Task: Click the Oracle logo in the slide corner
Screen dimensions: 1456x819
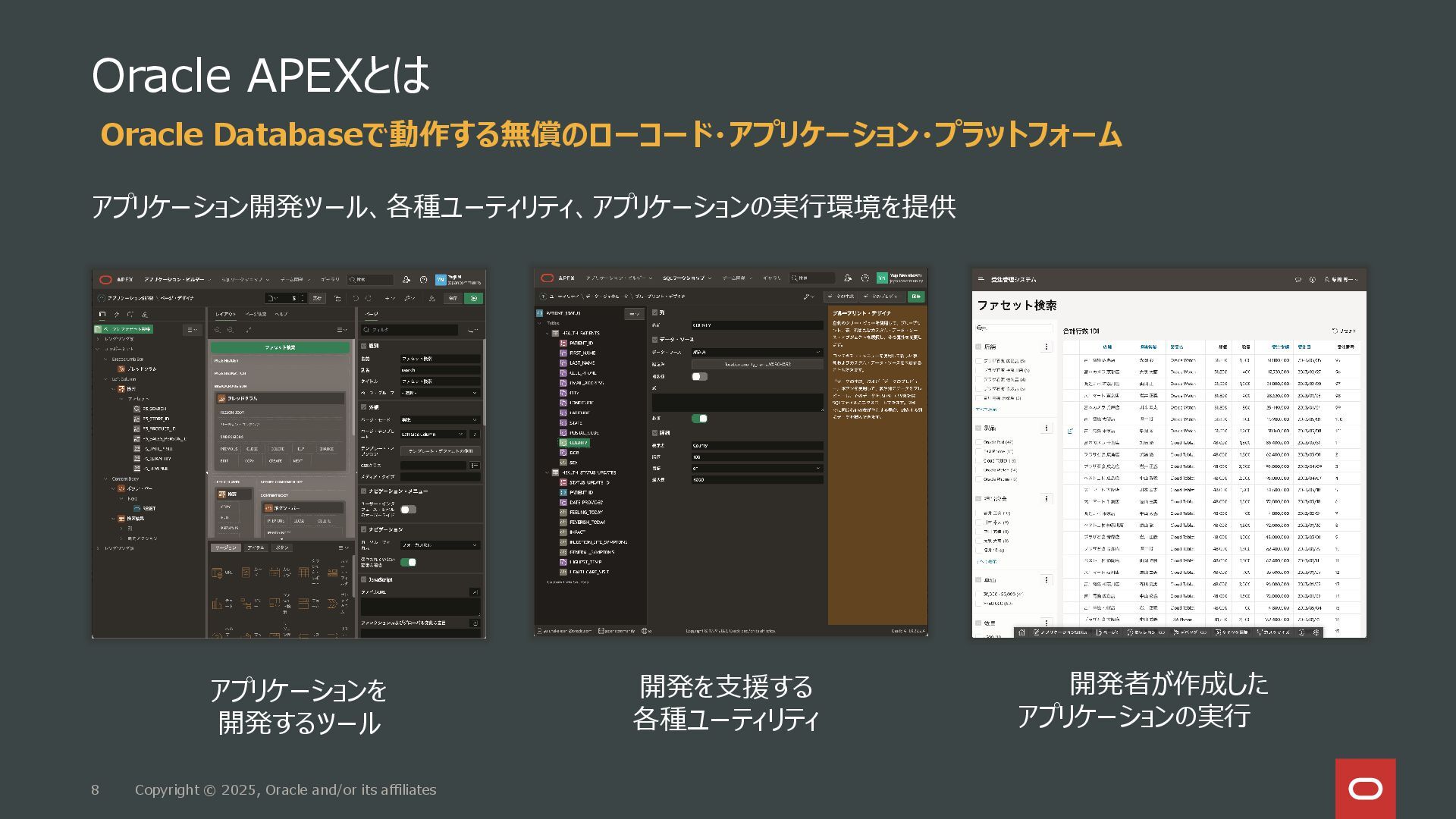Action: [x=1365, y=789]
